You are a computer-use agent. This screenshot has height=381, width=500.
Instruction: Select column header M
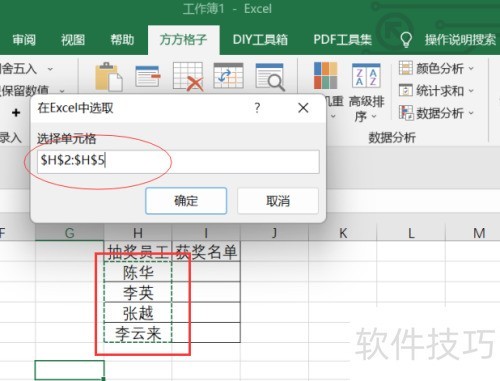point(479,233)
